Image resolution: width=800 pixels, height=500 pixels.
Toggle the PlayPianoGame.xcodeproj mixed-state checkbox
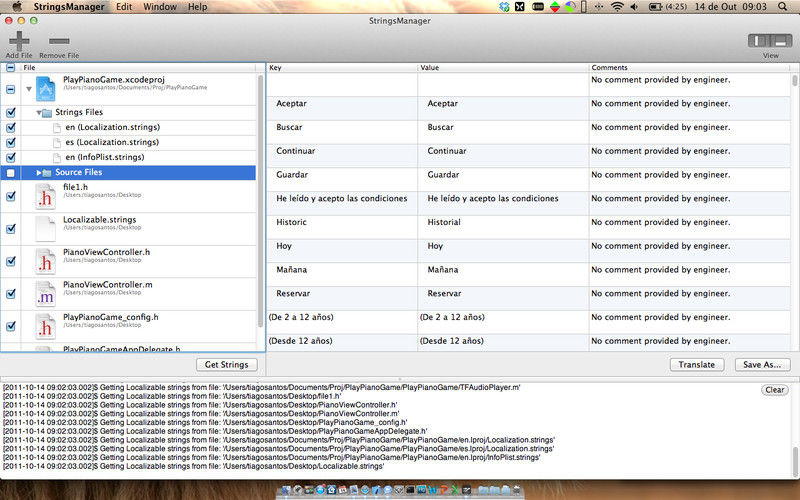pyautogui.click(x=11, y=89)
